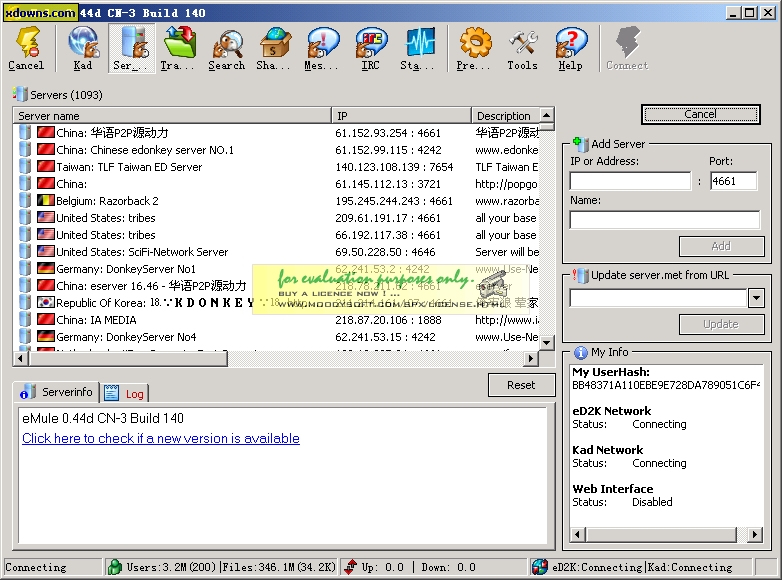Viewport: 782px width, 580px height.
Task: Click server list horizontal scroll left arrow
Action: pos(20,358)
